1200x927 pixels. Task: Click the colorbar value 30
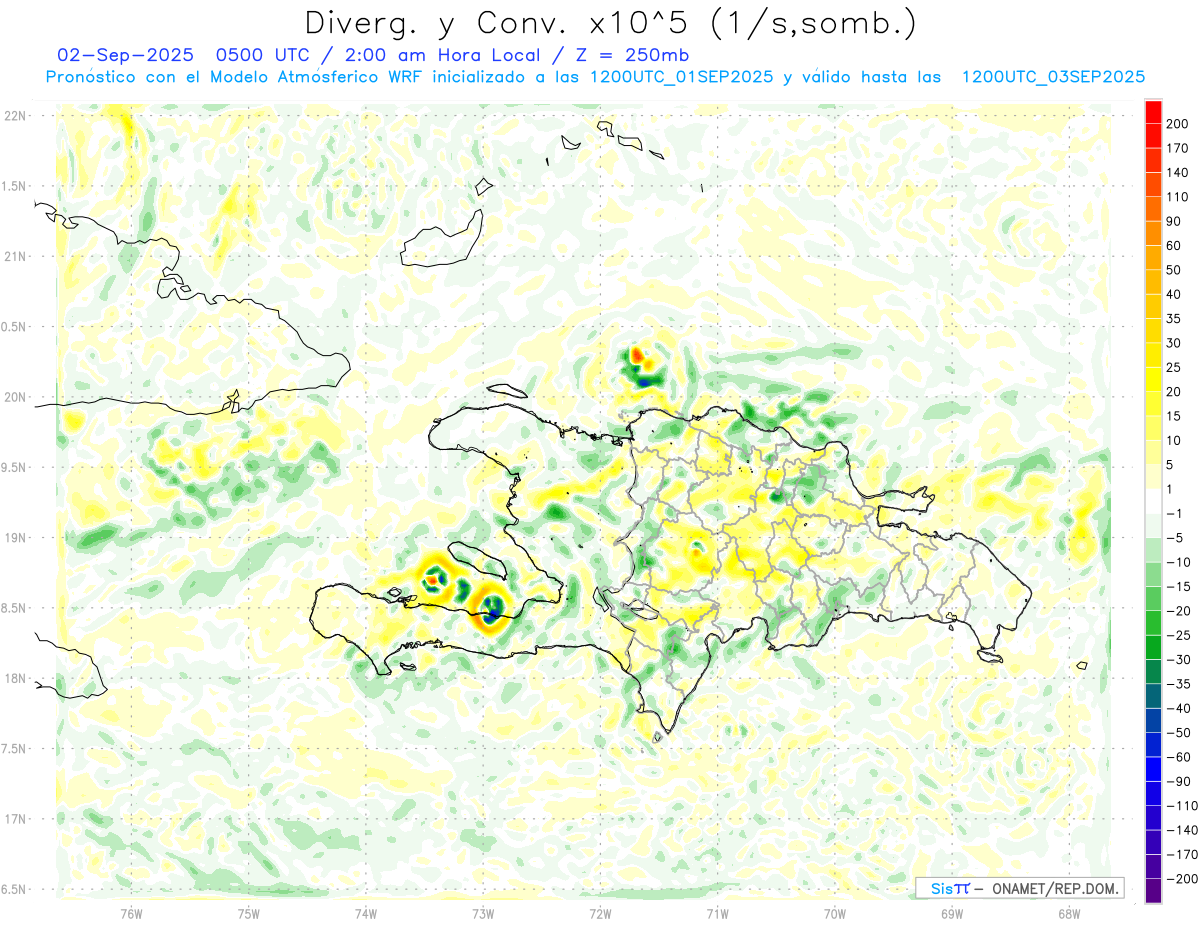pyautogui.click(x=1174, y=343)
